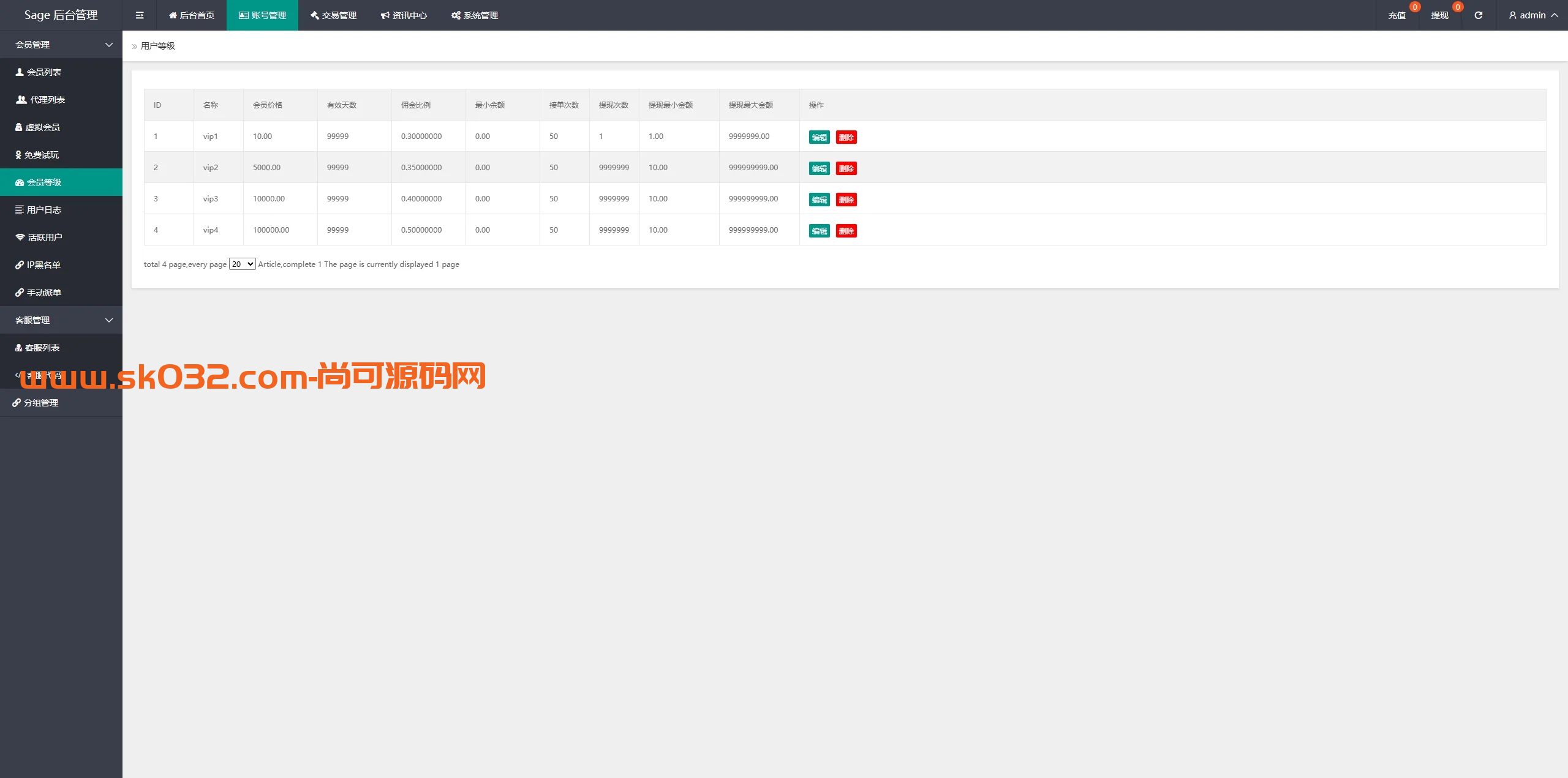1568x778 pixels.
Task: Open 活跃用户 with wifi icon
Action: point(45,238)
